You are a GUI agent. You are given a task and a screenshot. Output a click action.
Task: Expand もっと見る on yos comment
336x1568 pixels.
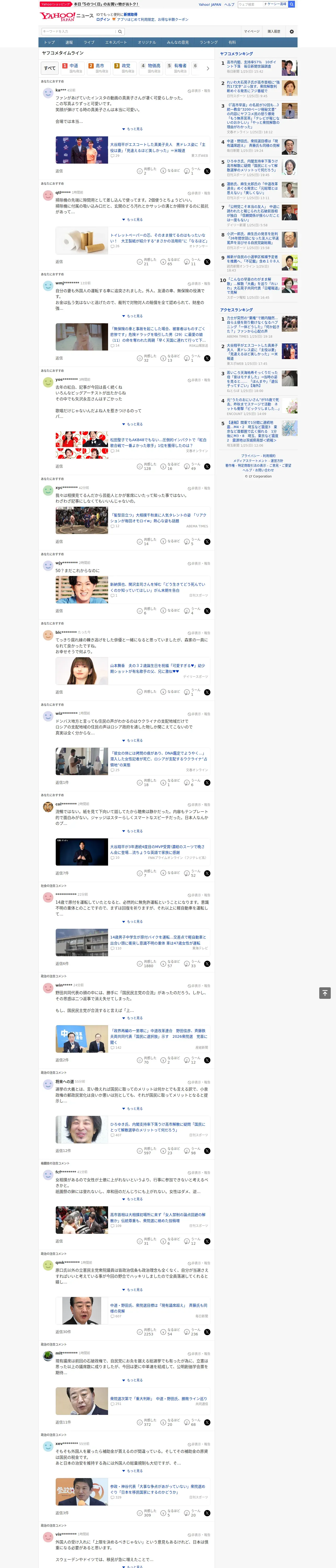pos(132,424)
